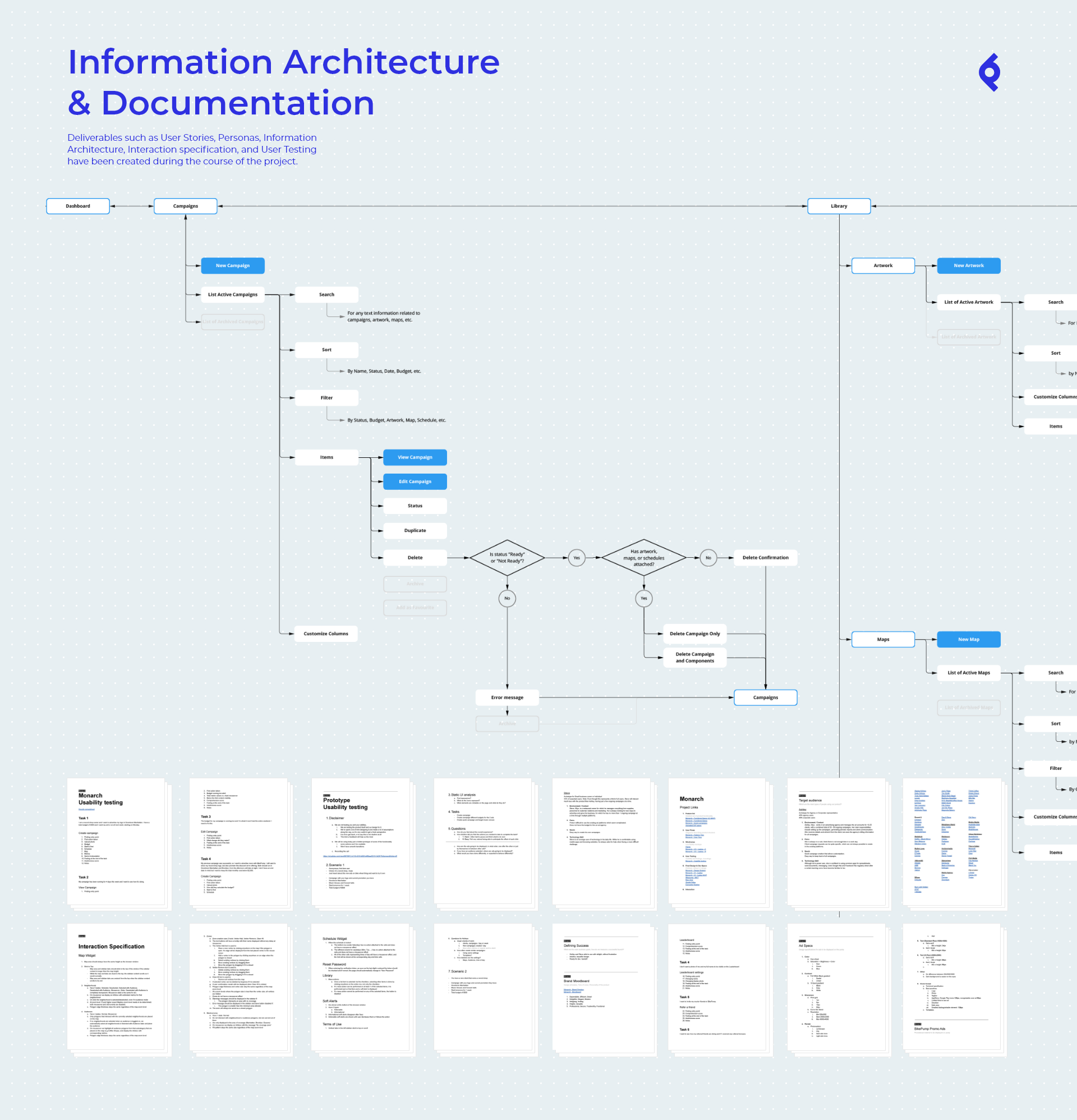Select the List Active Campaigns box
This screenshot has width=1077, height=1120.
[x=233, y=295]
